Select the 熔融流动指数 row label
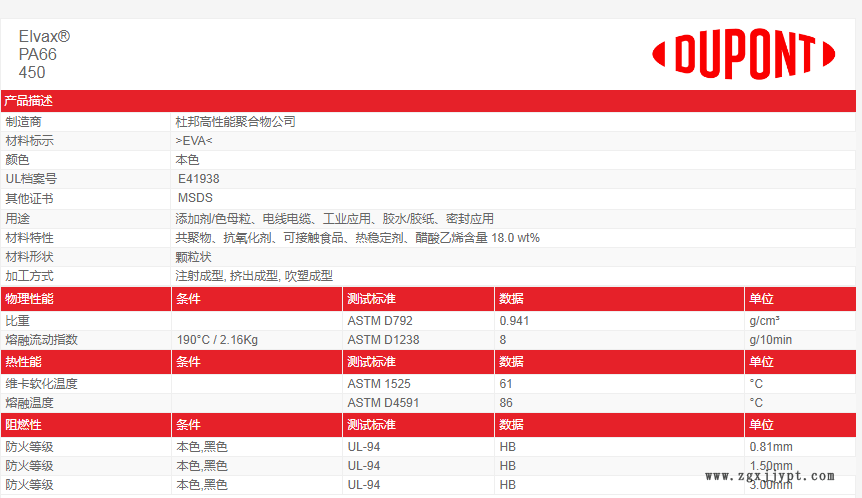The height and width of the screenshot is (498, 862). (41, 340)
